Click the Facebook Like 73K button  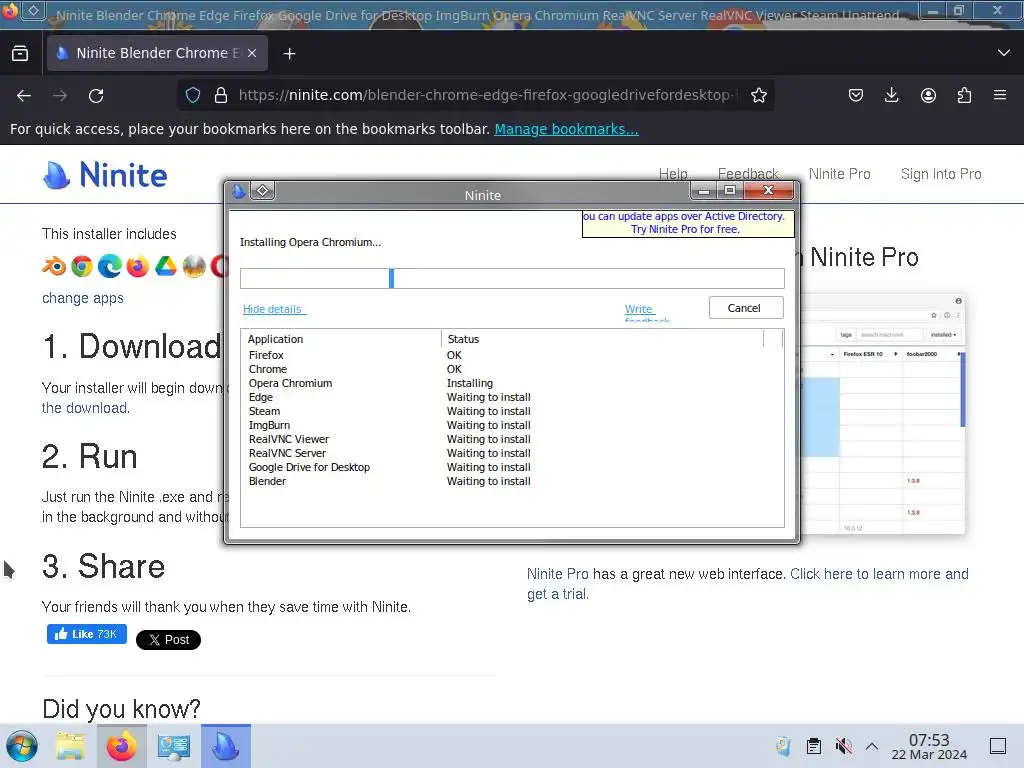(x=87, y=634)
